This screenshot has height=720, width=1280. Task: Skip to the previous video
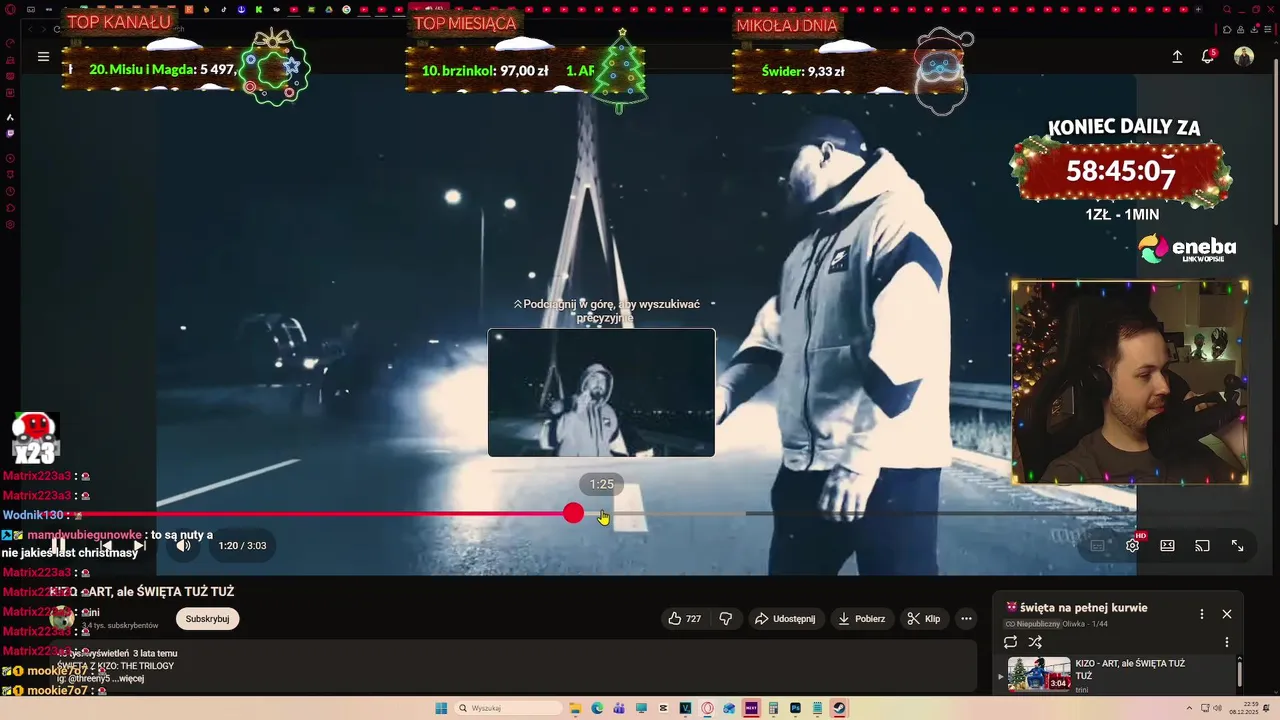pyautogui.click(x=106, y=545)
